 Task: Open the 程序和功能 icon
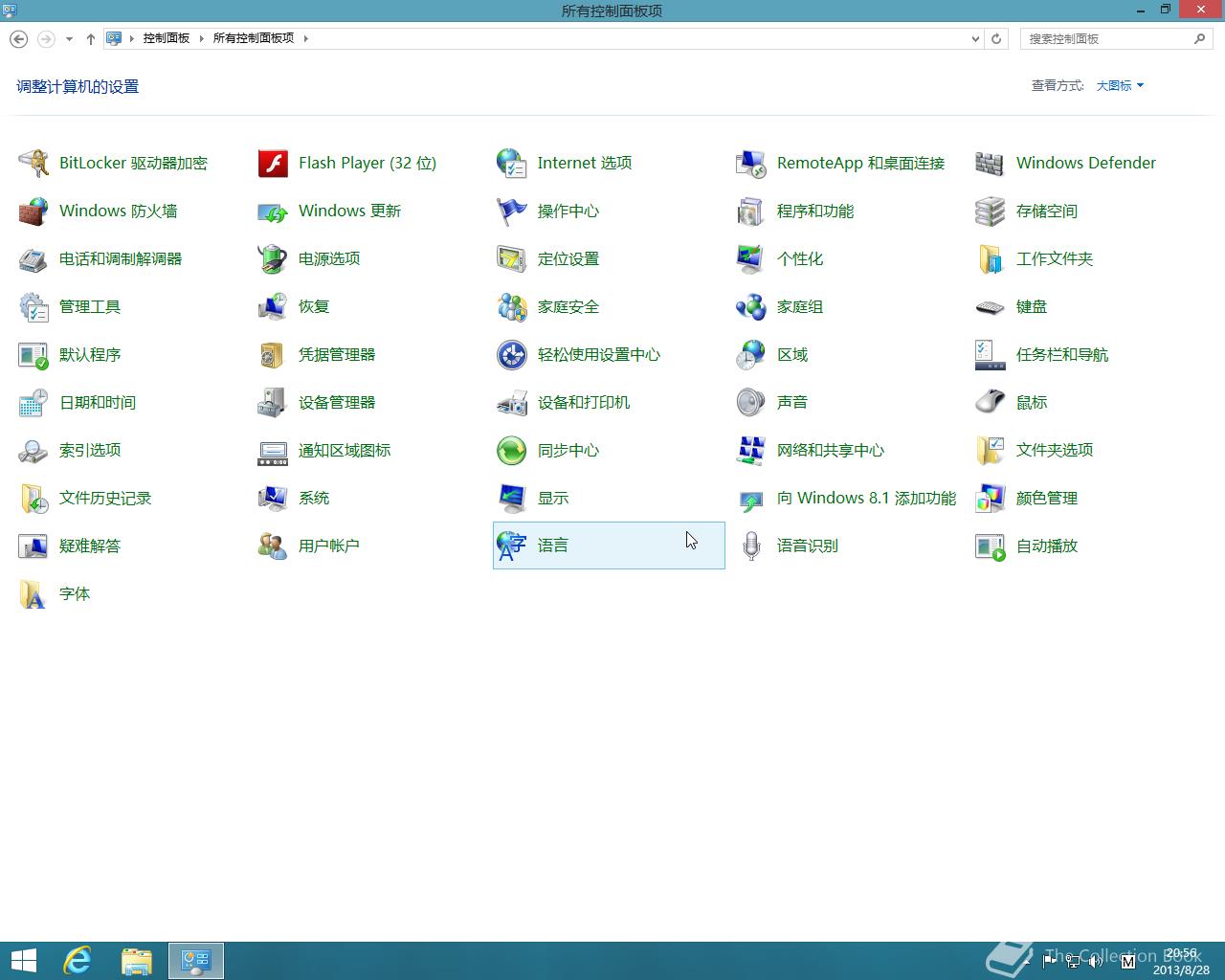(x=751, y=211)
